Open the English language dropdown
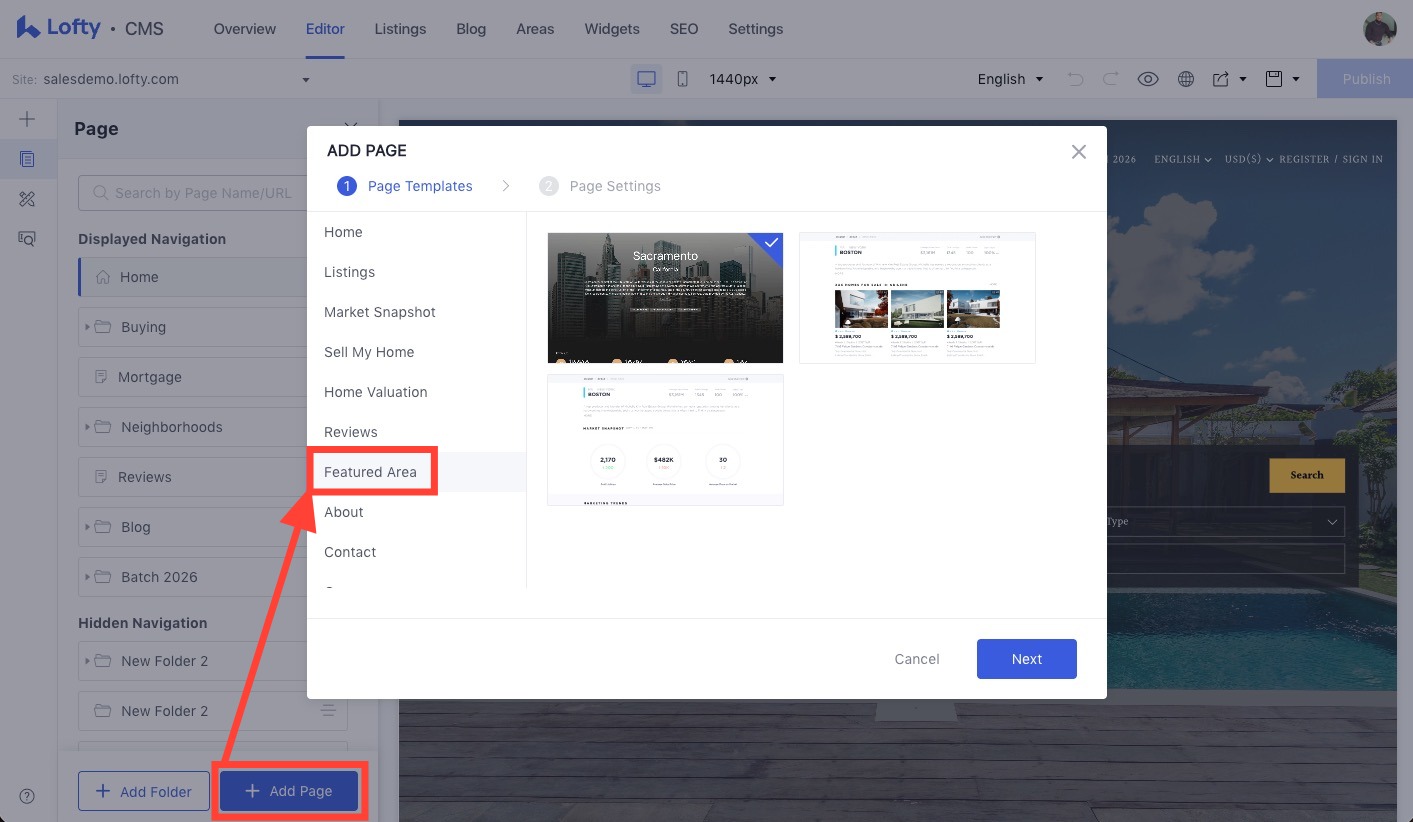This screenshot has width=1413, height=822. point(1009,78)
